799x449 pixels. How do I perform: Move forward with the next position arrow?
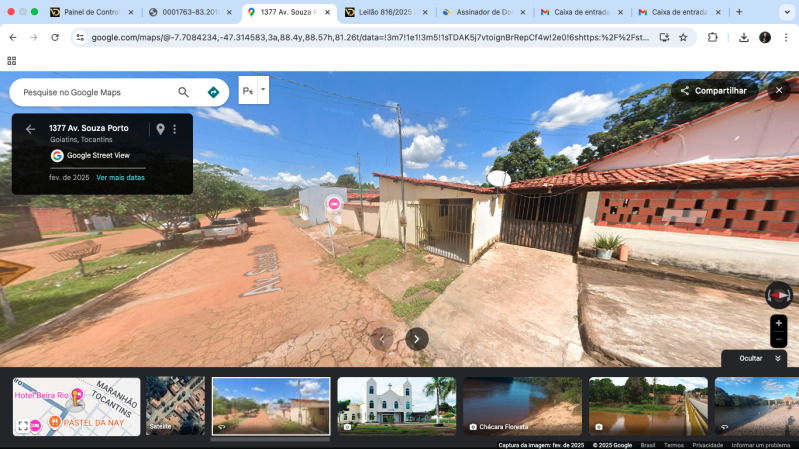[x=416, y=339]
